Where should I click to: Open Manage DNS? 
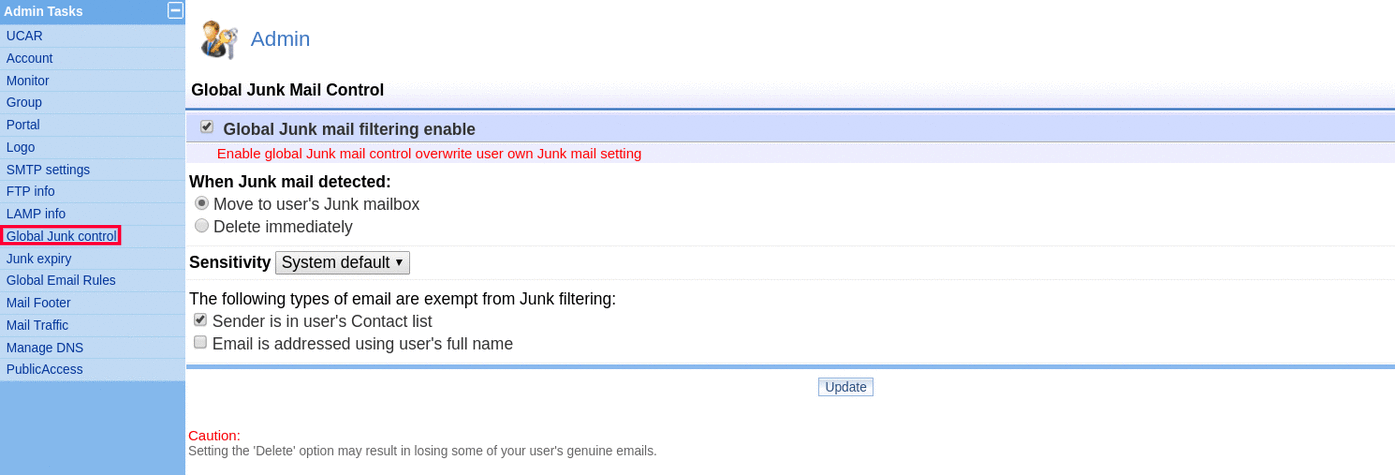45,347
